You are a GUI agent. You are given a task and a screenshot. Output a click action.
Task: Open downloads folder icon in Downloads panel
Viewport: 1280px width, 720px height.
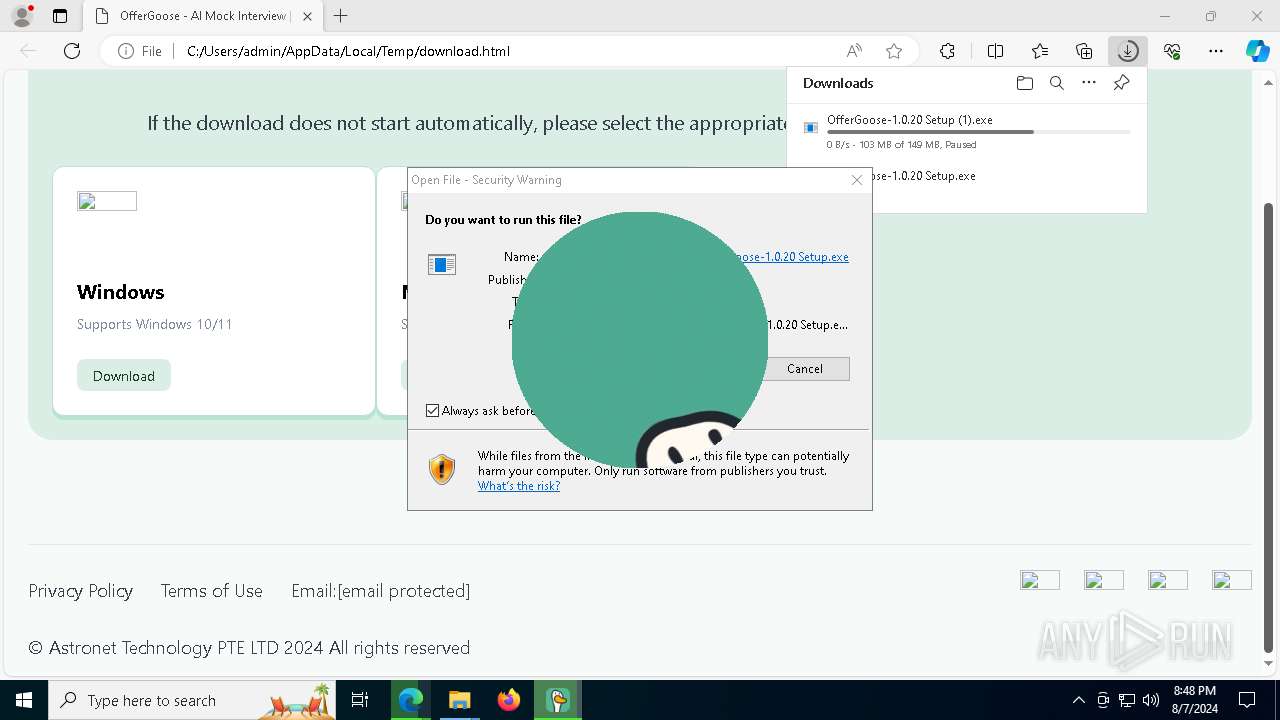tap(1024, 83)
